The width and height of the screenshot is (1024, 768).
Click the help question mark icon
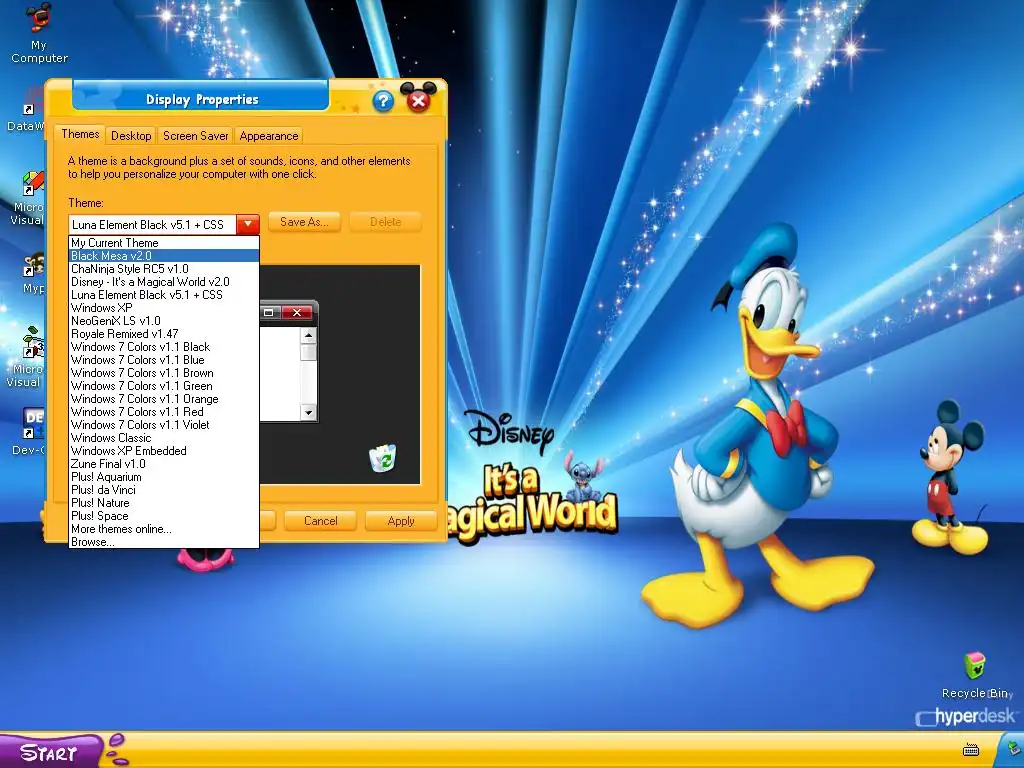[383, 101]
